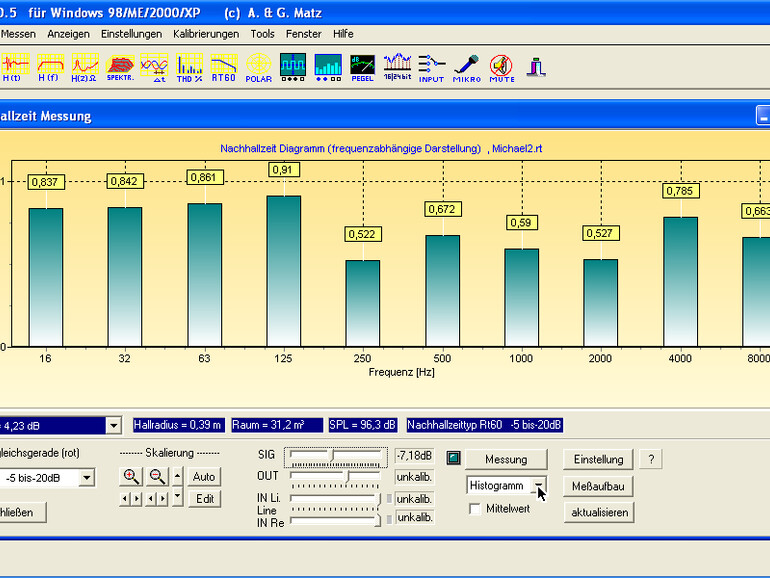Screen dimensions: 770x578
Task: Click the MIKRO microphone icon
Action: 466,67
